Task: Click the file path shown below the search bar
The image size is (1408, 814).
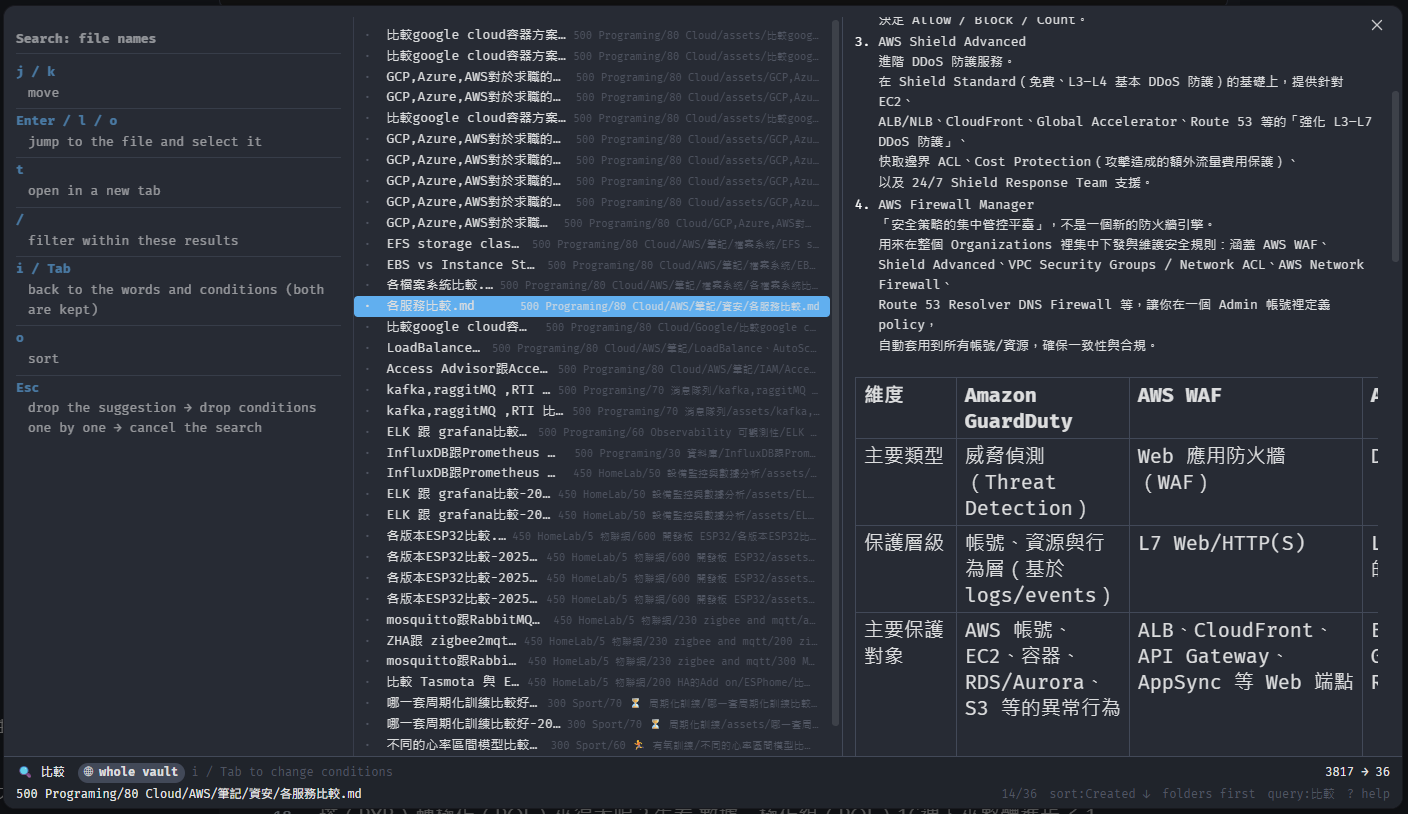Action: tap(189, 794)
